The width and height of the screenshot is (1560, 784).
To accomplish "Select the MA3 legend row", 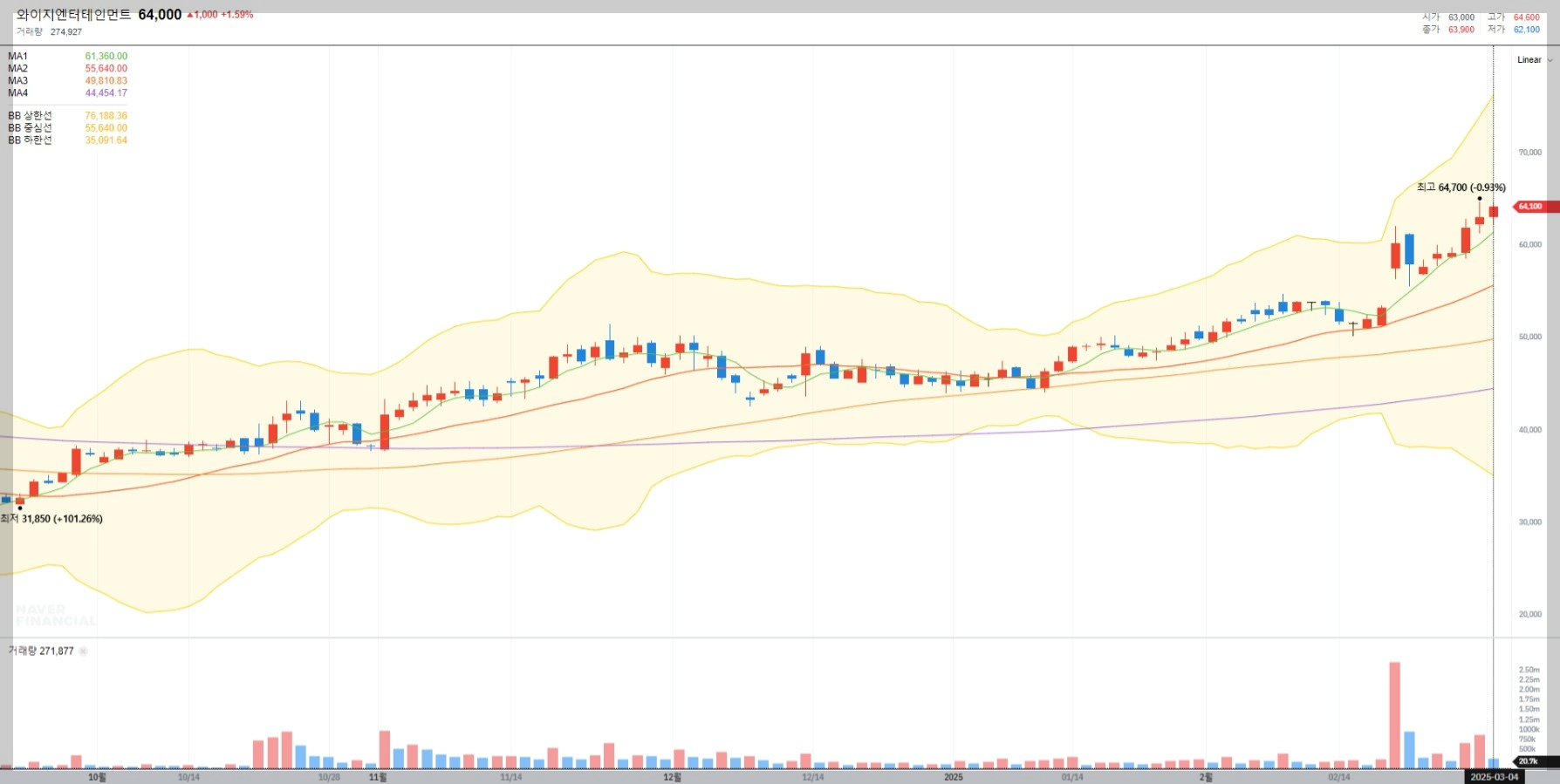I will coord(67,81).
